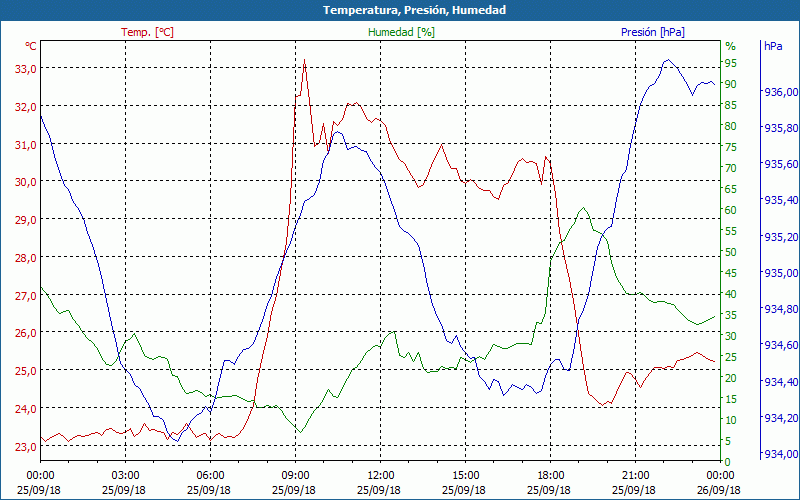Click the 18:00 time axis label
The height and width of the screenshot is (500, 800).
click(549, 477)
